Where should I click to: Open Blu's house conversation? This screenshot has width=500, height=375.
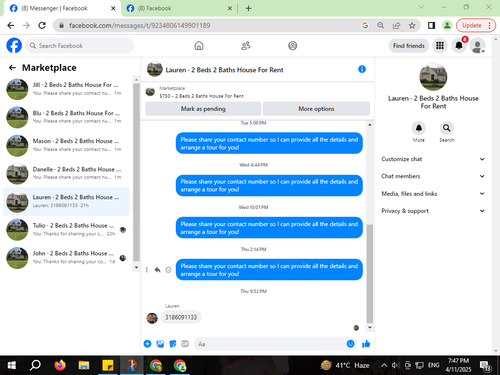(66, 117)
